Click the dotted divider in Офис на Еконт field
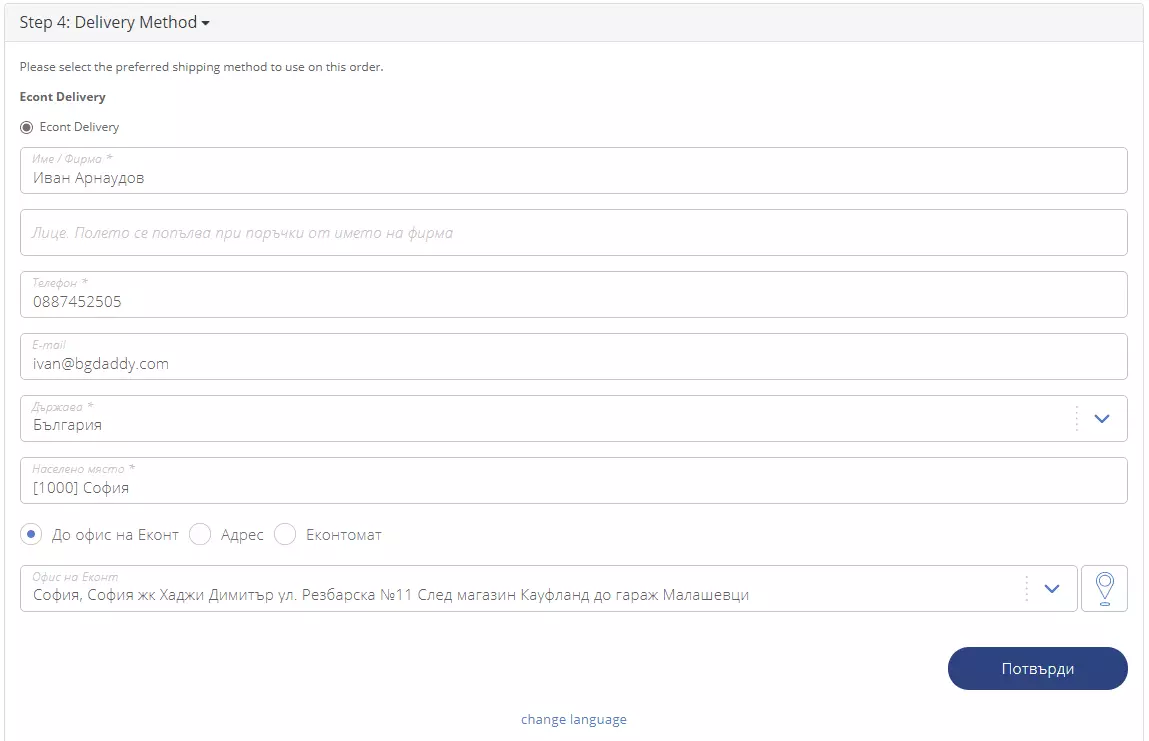 pyautogui.click(x=1026, y=589)
